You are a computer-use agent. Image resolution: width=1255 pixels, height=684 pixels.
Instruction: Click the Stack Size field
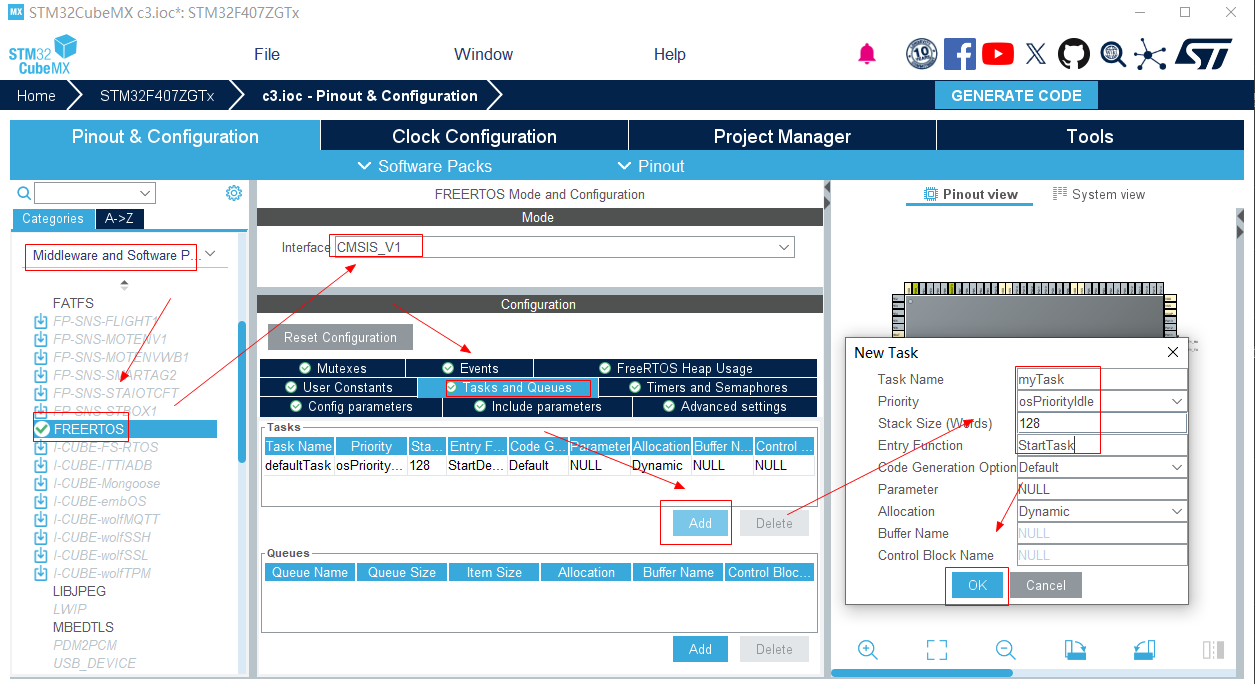click(x=1102, y=423)
